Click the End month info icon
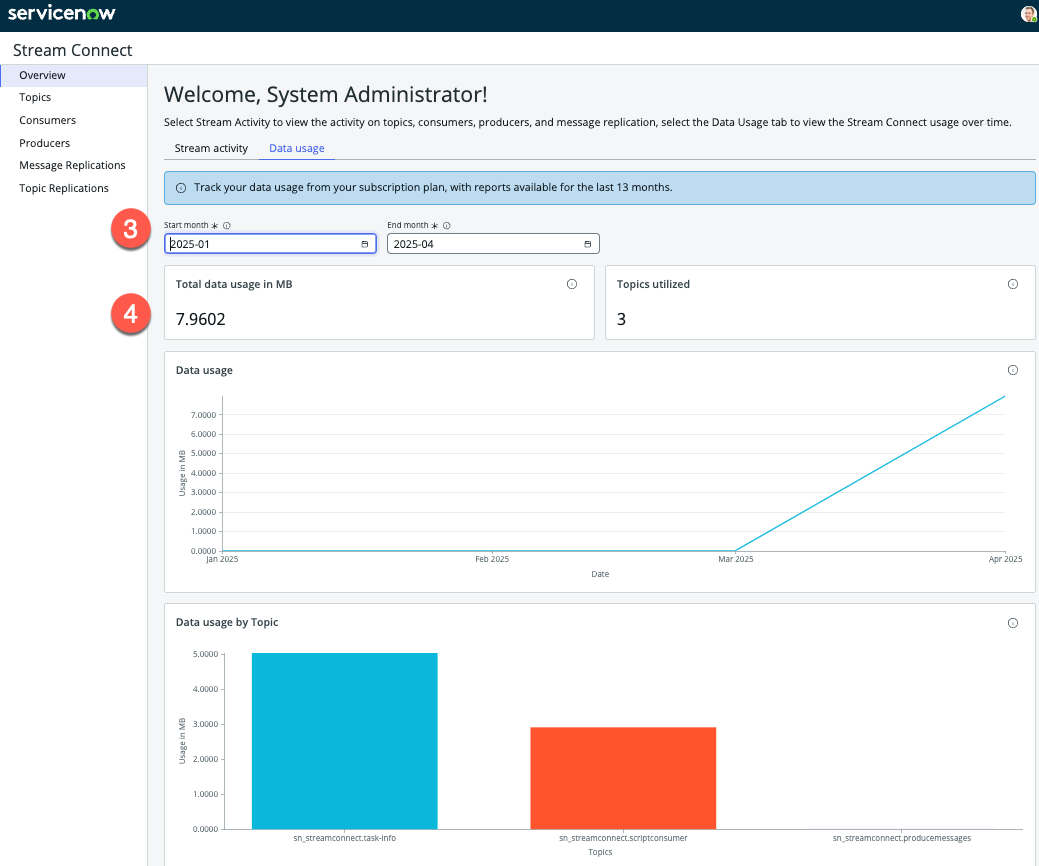Image resolution: width=1039 pixels, height=866 pixels. (x=447, y=225)
